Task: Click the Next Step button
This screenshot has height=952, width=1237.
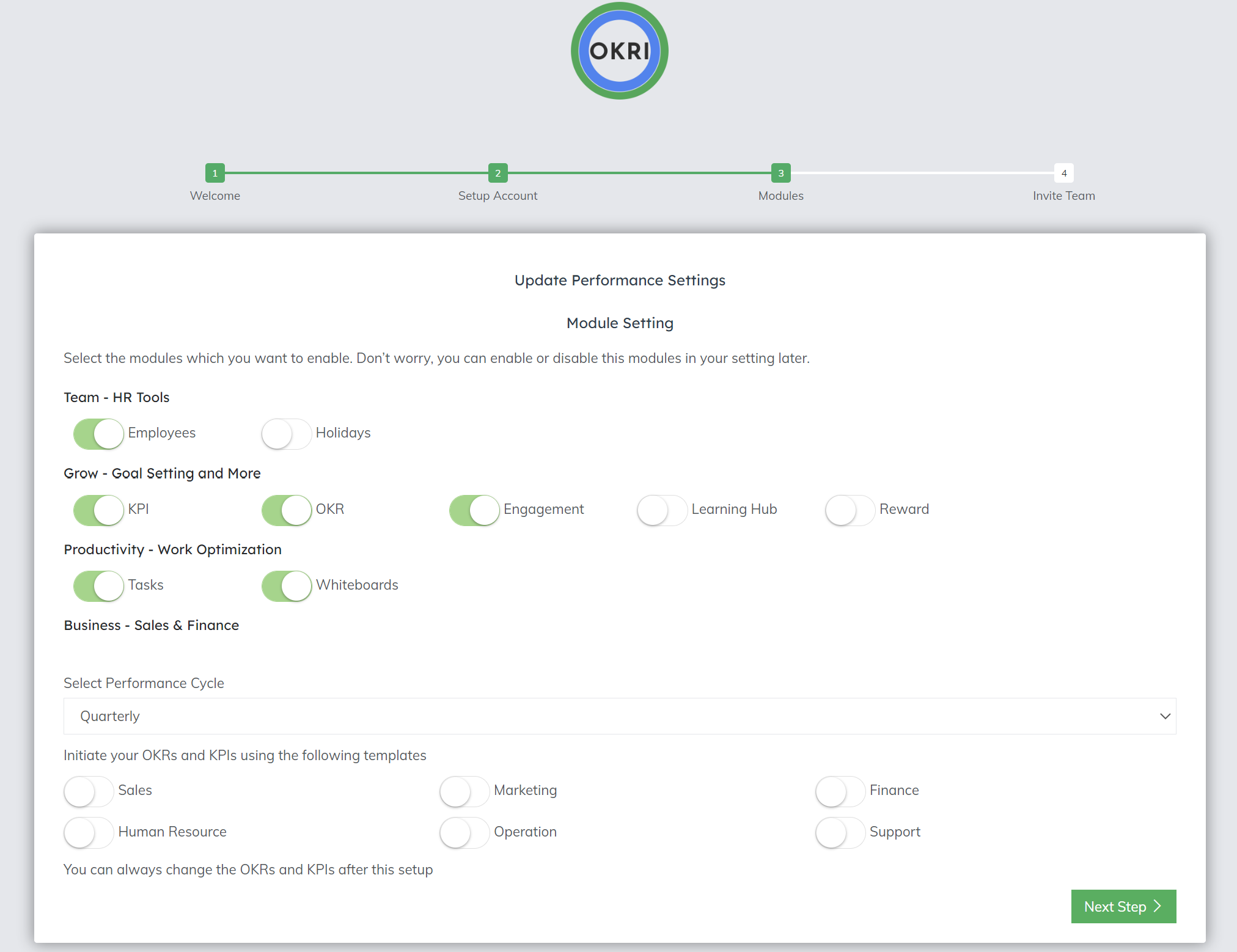Action: (1123, 906)
